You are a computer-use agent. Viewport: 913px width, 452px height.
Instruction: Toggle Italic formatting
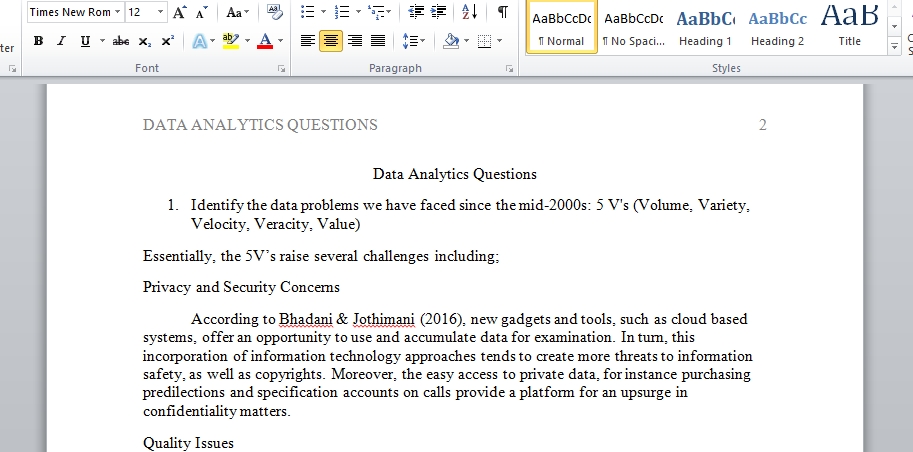(61, 41)
